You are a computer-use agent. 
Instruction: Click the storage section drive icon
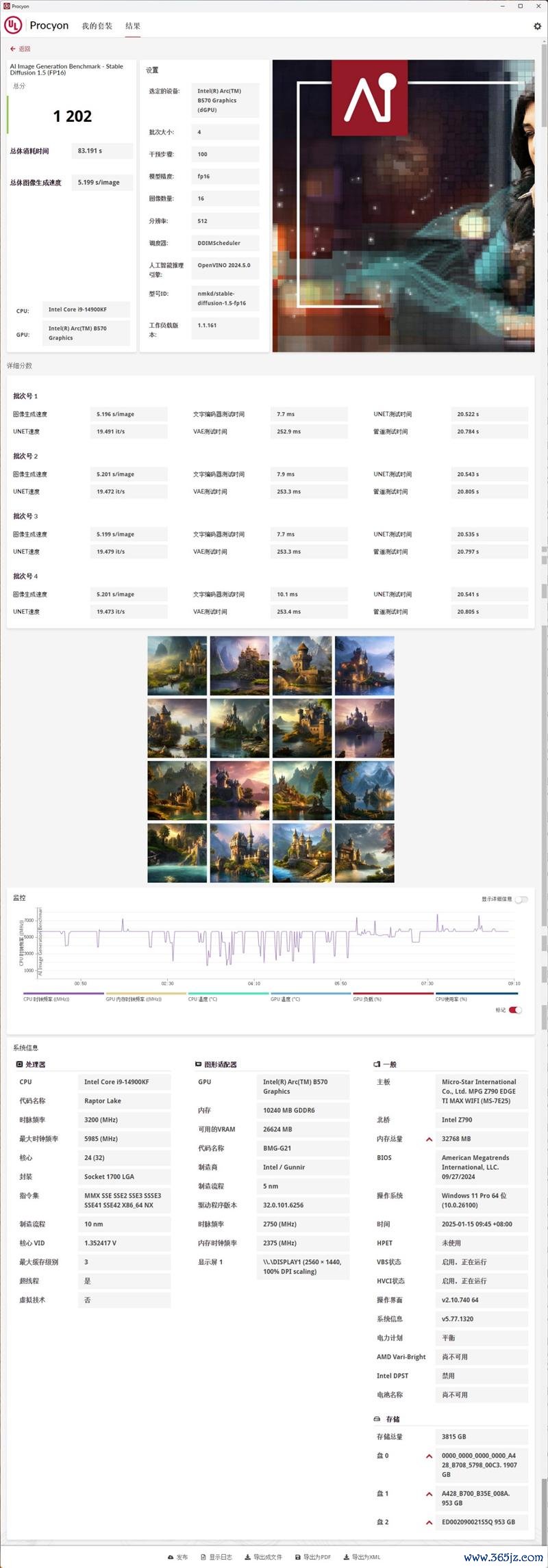[377, 1419]
